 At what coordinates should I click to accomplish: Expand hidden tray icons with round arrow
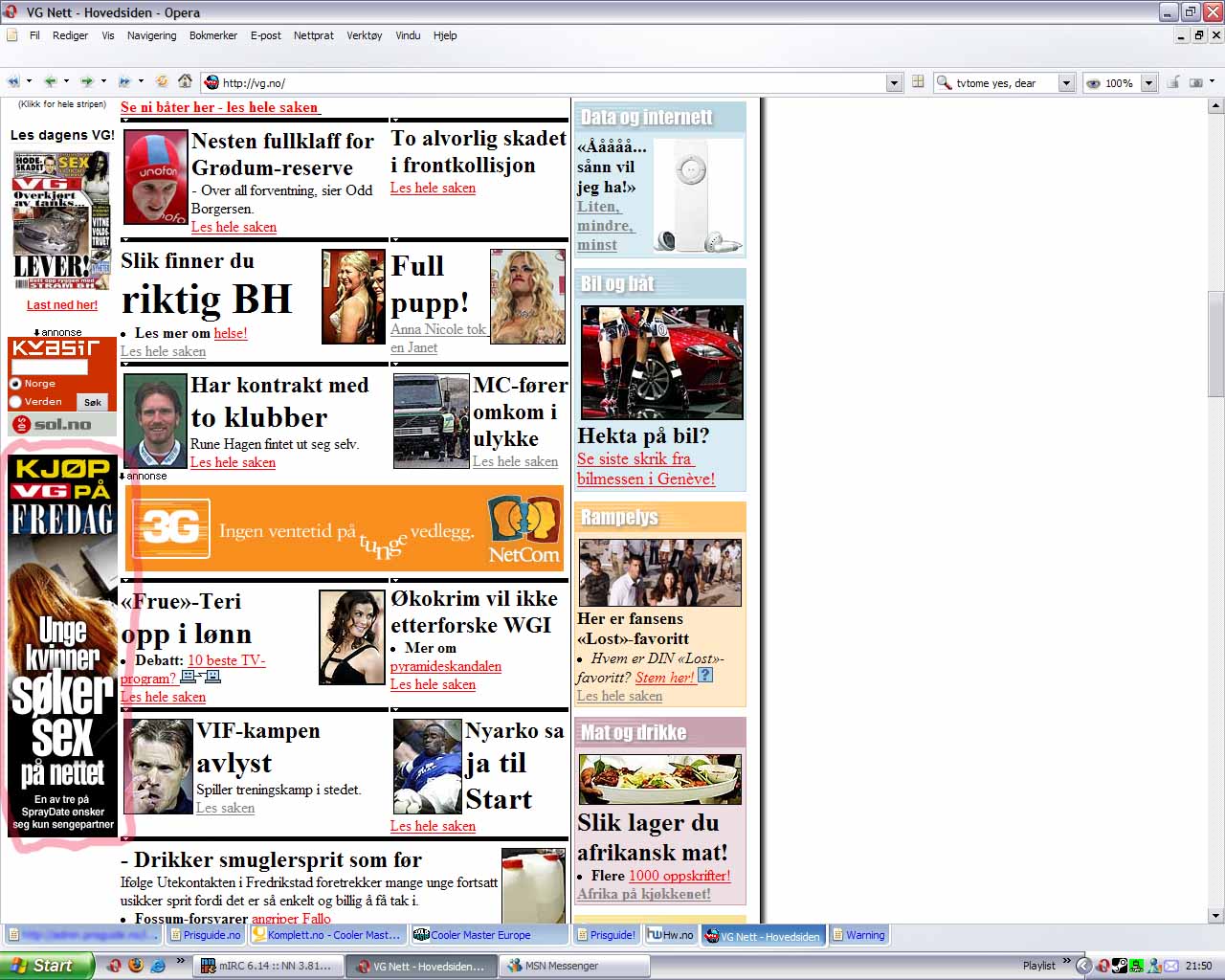click(1083, 966)
